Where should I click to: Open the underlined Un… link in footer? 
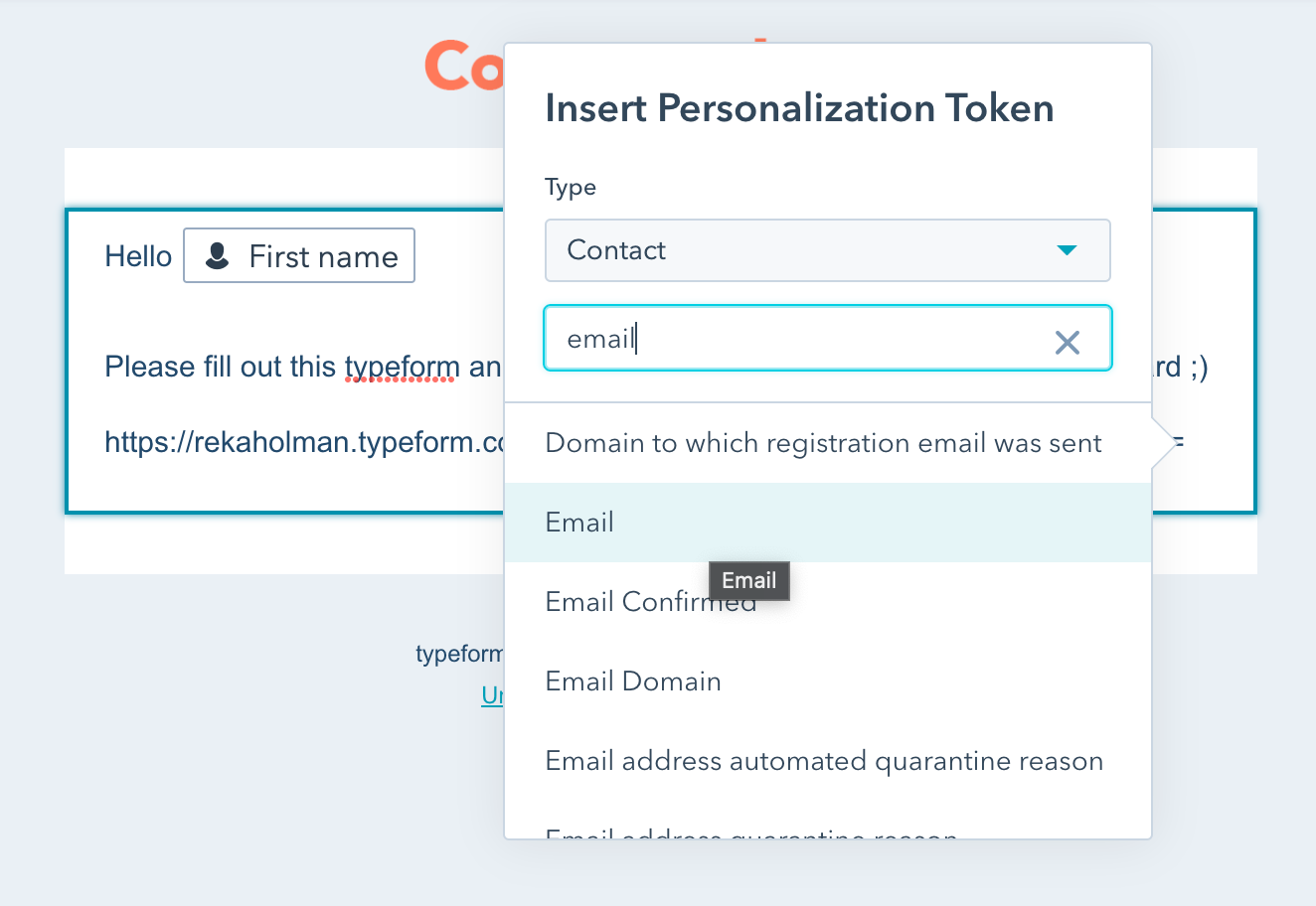(x=492, y=695)
